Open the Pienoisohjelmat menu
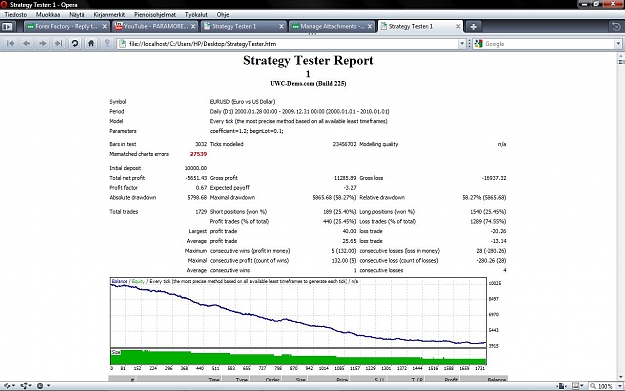The image size is (625, 391). click(x=155, y=14)
